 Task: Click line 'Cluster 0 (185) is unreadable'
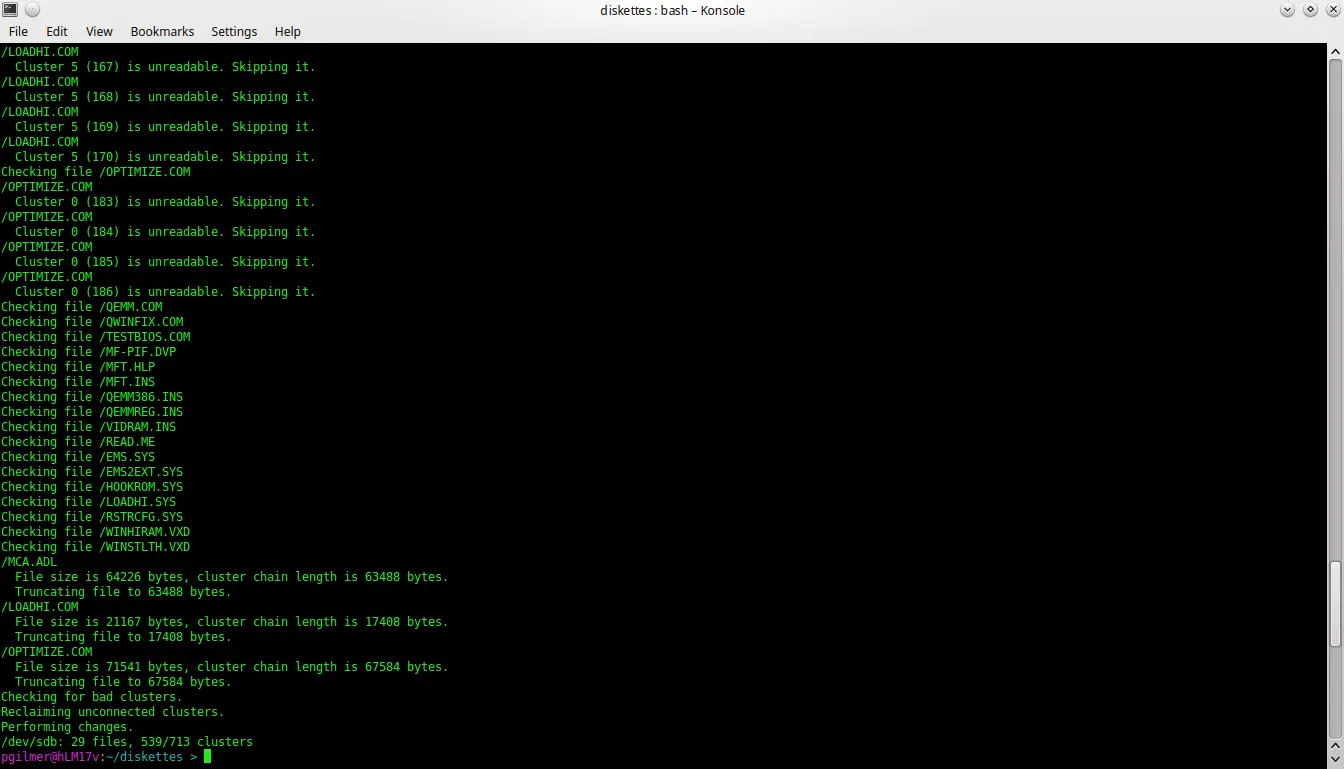point(165,262)
